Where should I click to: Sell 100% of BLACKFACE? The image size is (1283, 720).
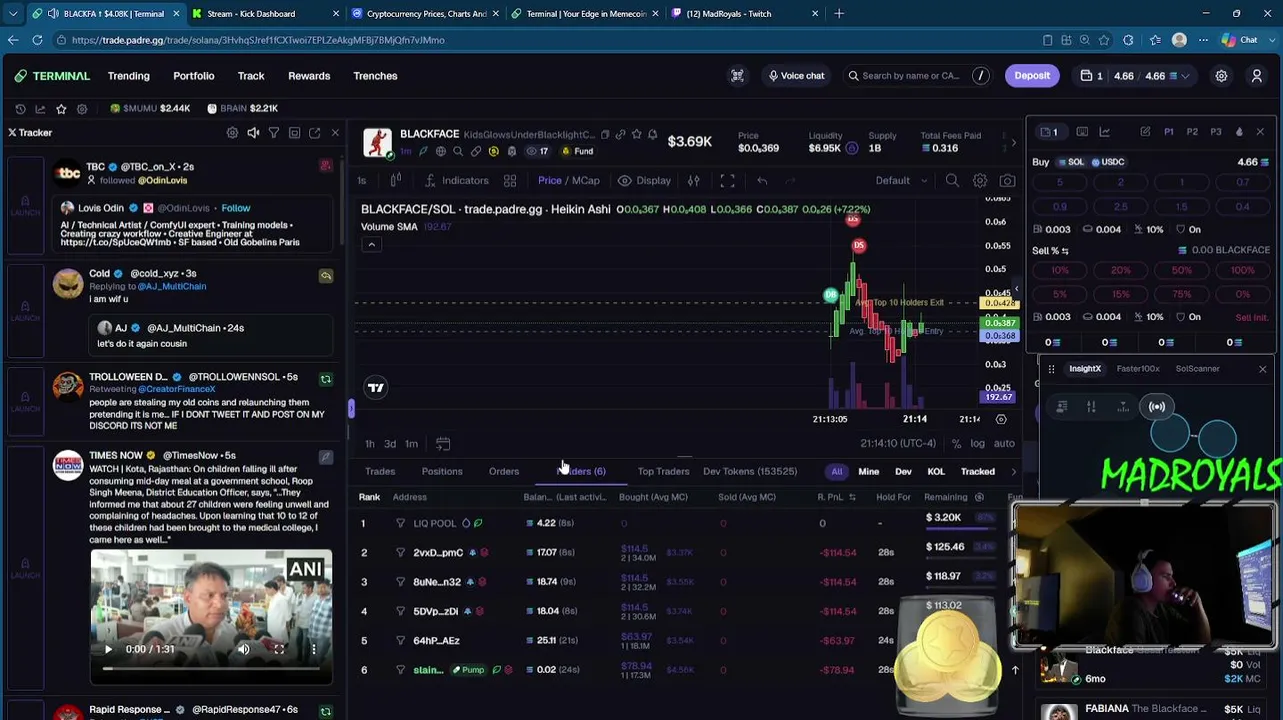[1243, 271]
